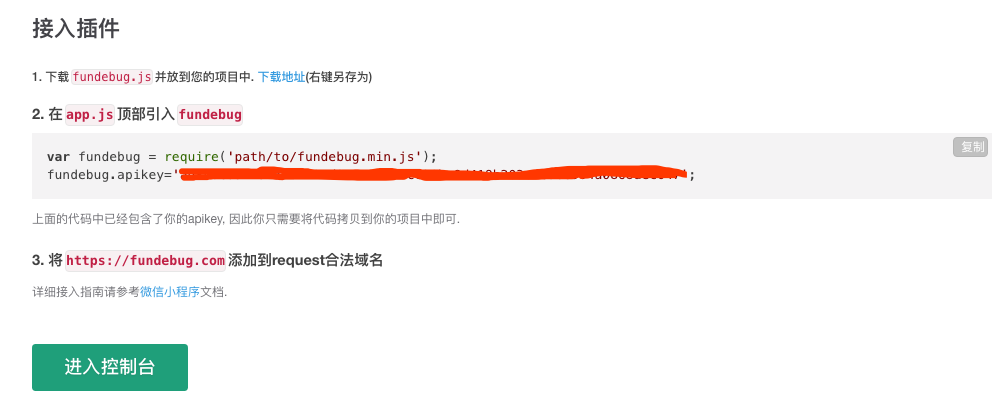Click the 复制 copy button
1000x420 pixels.
click(x=970, y=147)
